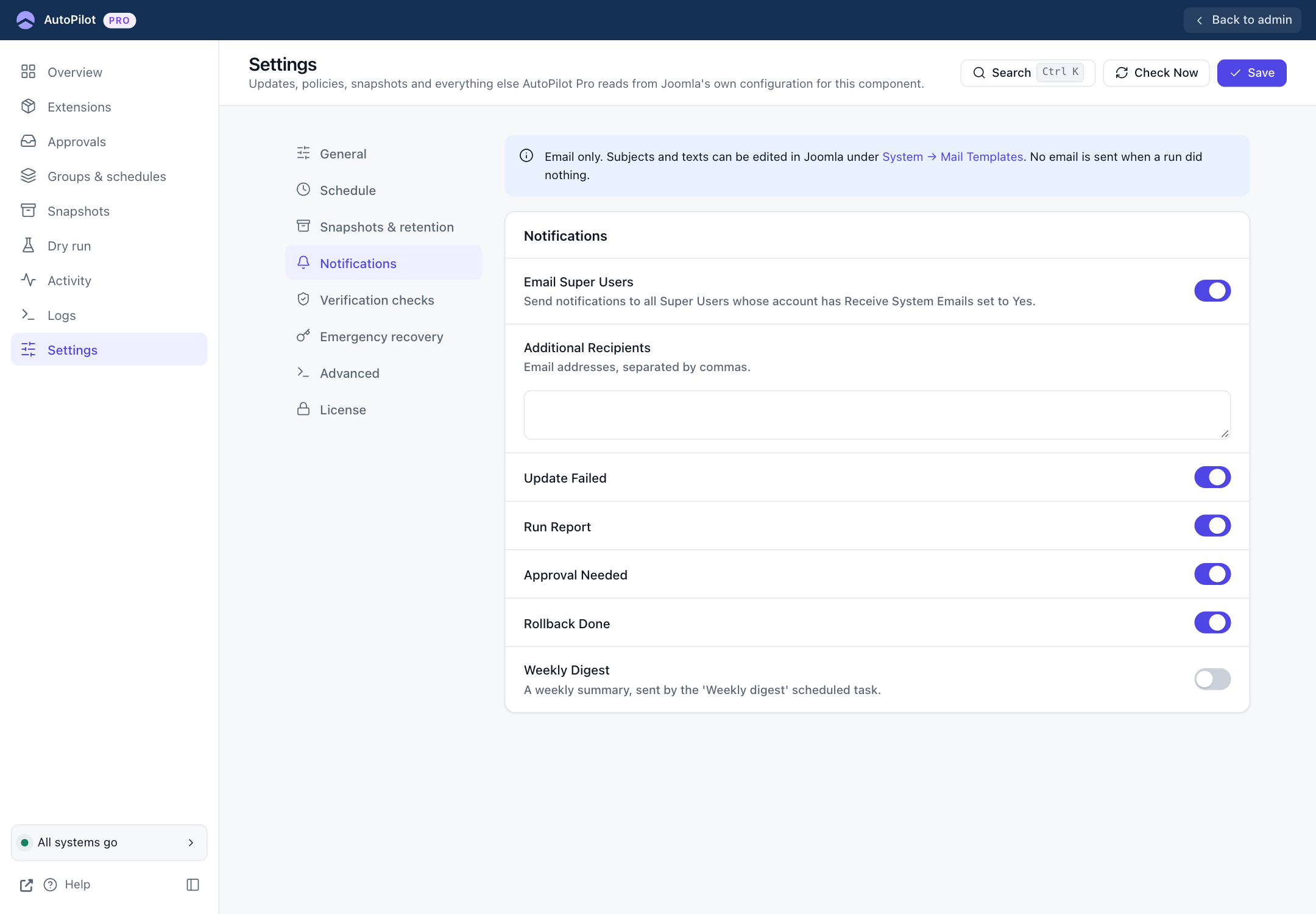Click the Help question mark icon
The width and height of the screenshot is (1316, 914).
pos(51,885)
